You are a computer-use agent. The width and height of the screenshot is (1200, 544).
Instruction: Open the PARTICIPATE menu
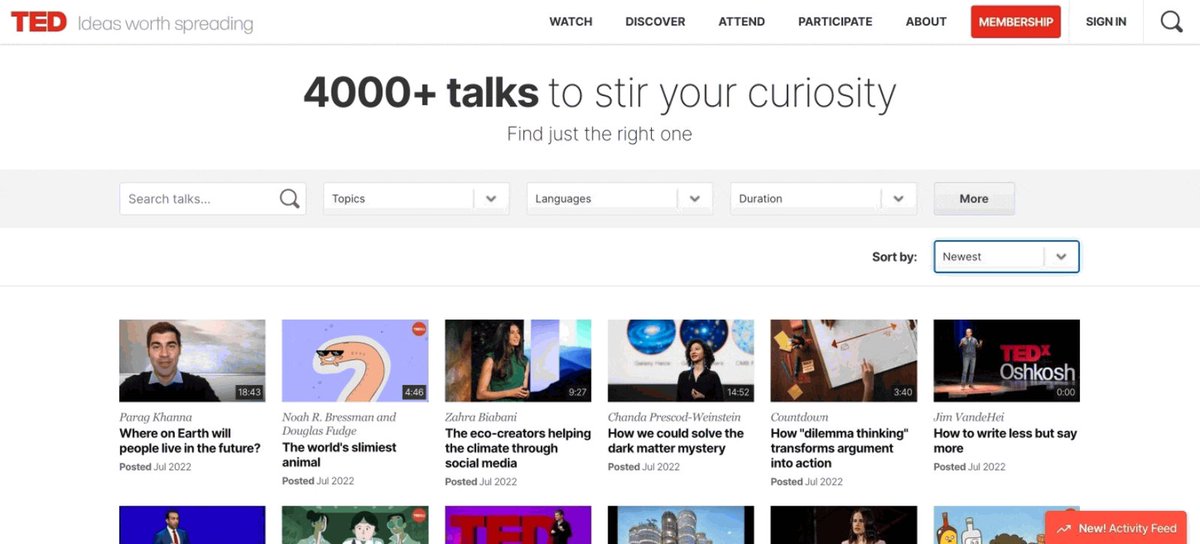pyautogui.click(x=835, y=21)
